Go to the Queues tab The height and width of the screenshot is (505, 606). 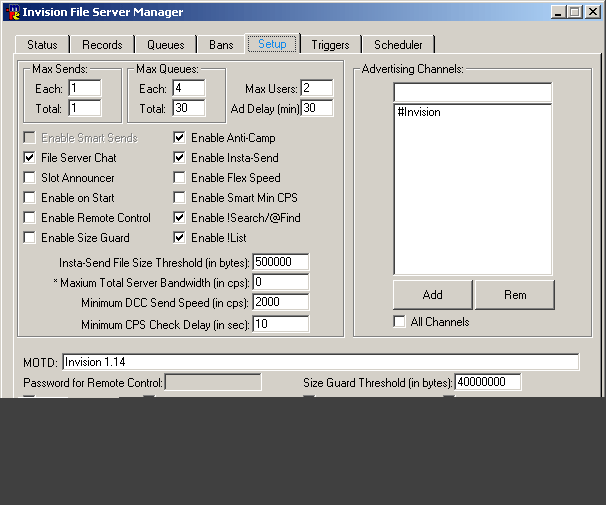coord(166,45)
